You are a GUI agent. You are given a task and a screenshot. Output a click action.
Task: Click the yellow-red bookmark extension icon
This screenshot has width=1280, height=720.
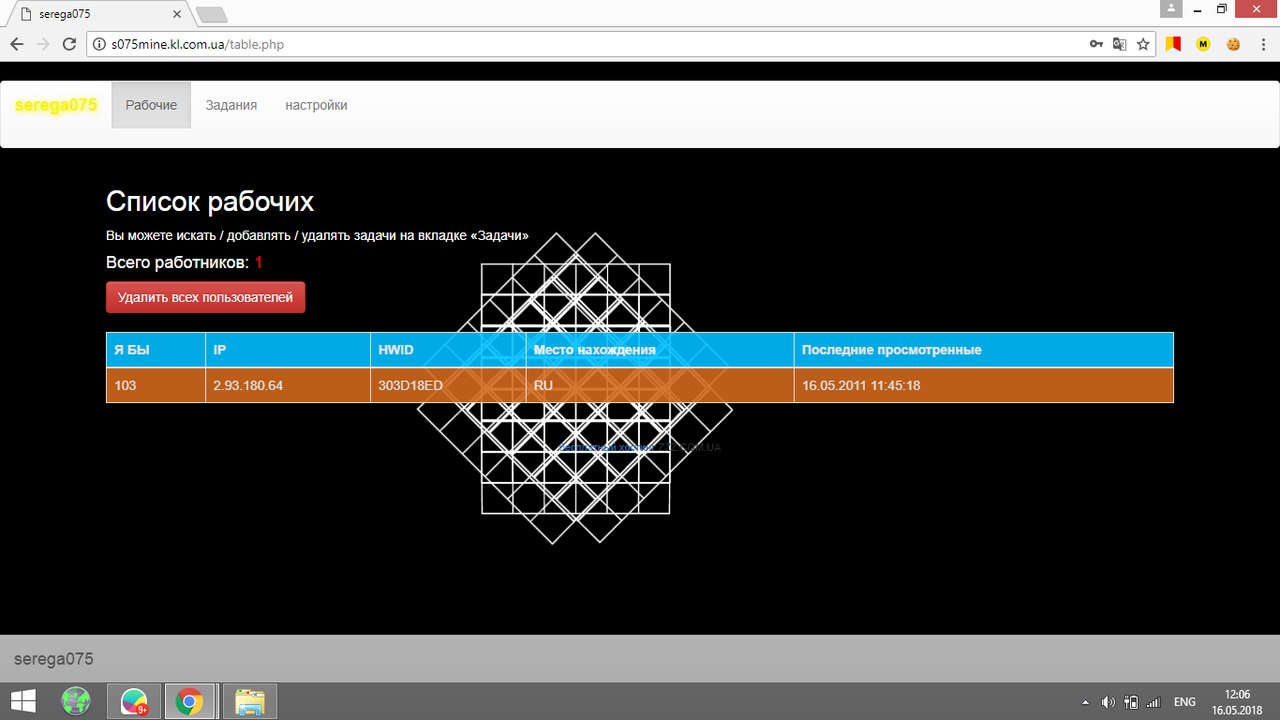(x=1173, y=44)
